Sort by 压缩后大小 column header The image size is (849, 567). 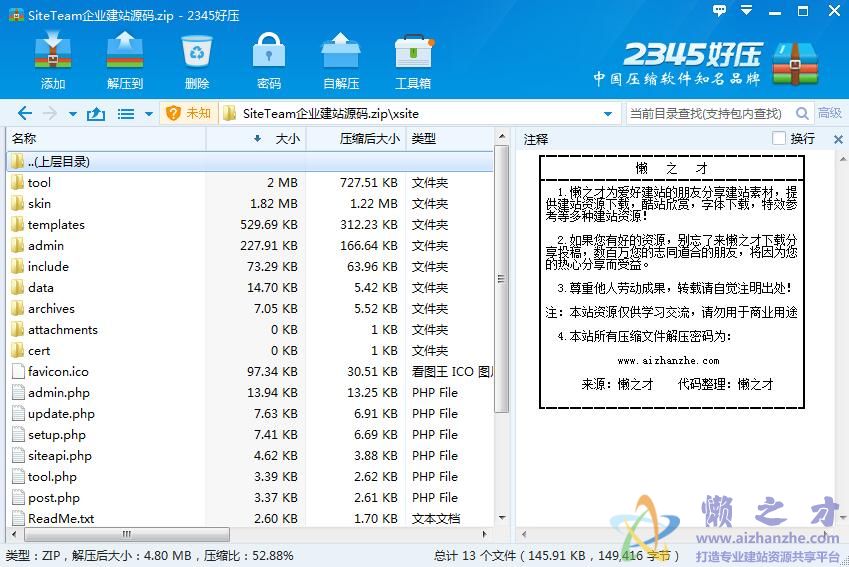coord(356,139)
